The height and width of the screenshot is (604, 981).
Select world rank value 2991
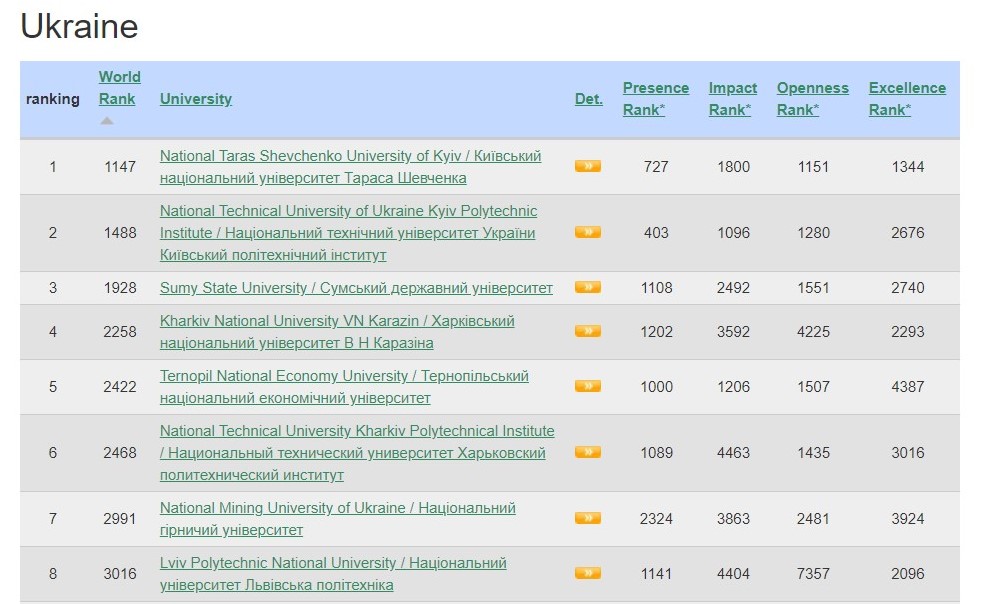point(119,518)
